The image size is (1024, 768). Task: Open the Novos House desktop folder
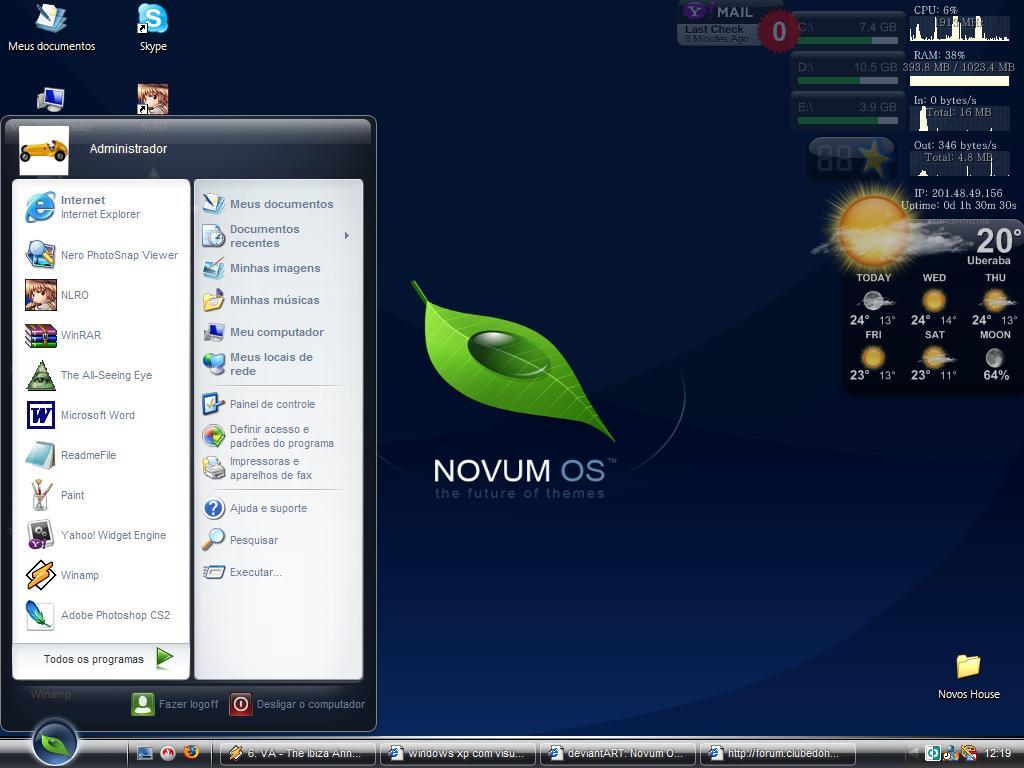[x=968, y=677]
